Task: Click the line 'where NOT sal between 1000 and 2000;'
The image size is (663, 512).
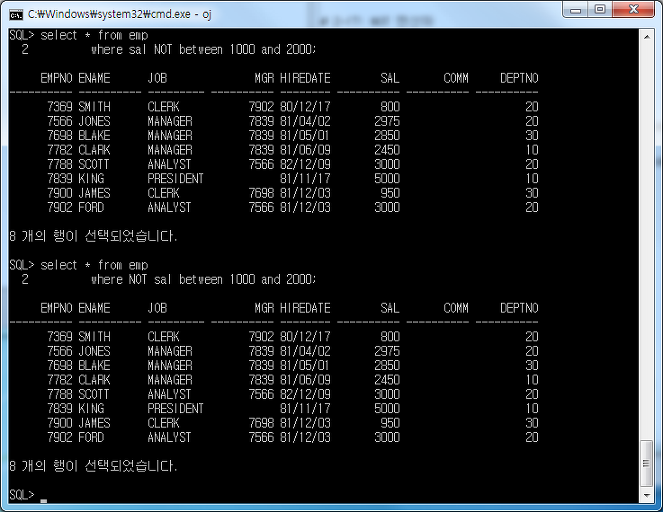Action: [x=203, y=280]
